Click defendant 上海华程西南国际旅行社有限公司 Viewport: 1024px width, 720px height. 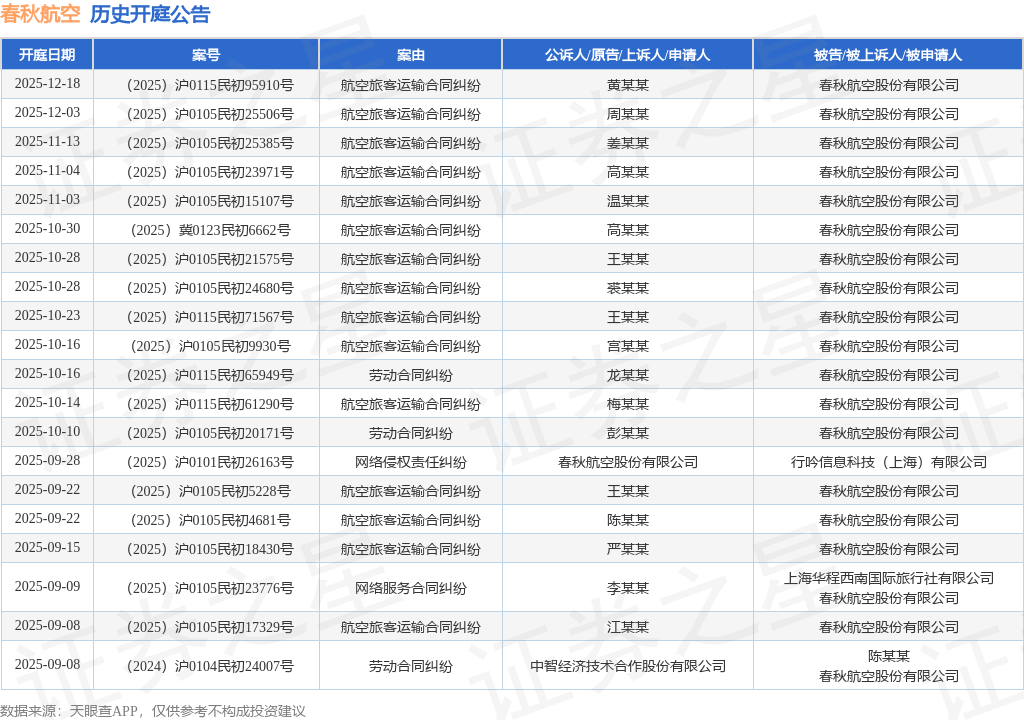[888, 578]
